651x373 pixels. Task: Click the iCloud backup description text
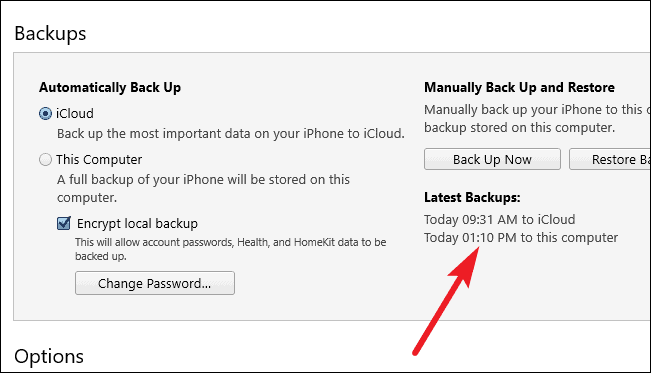point(230,134)
